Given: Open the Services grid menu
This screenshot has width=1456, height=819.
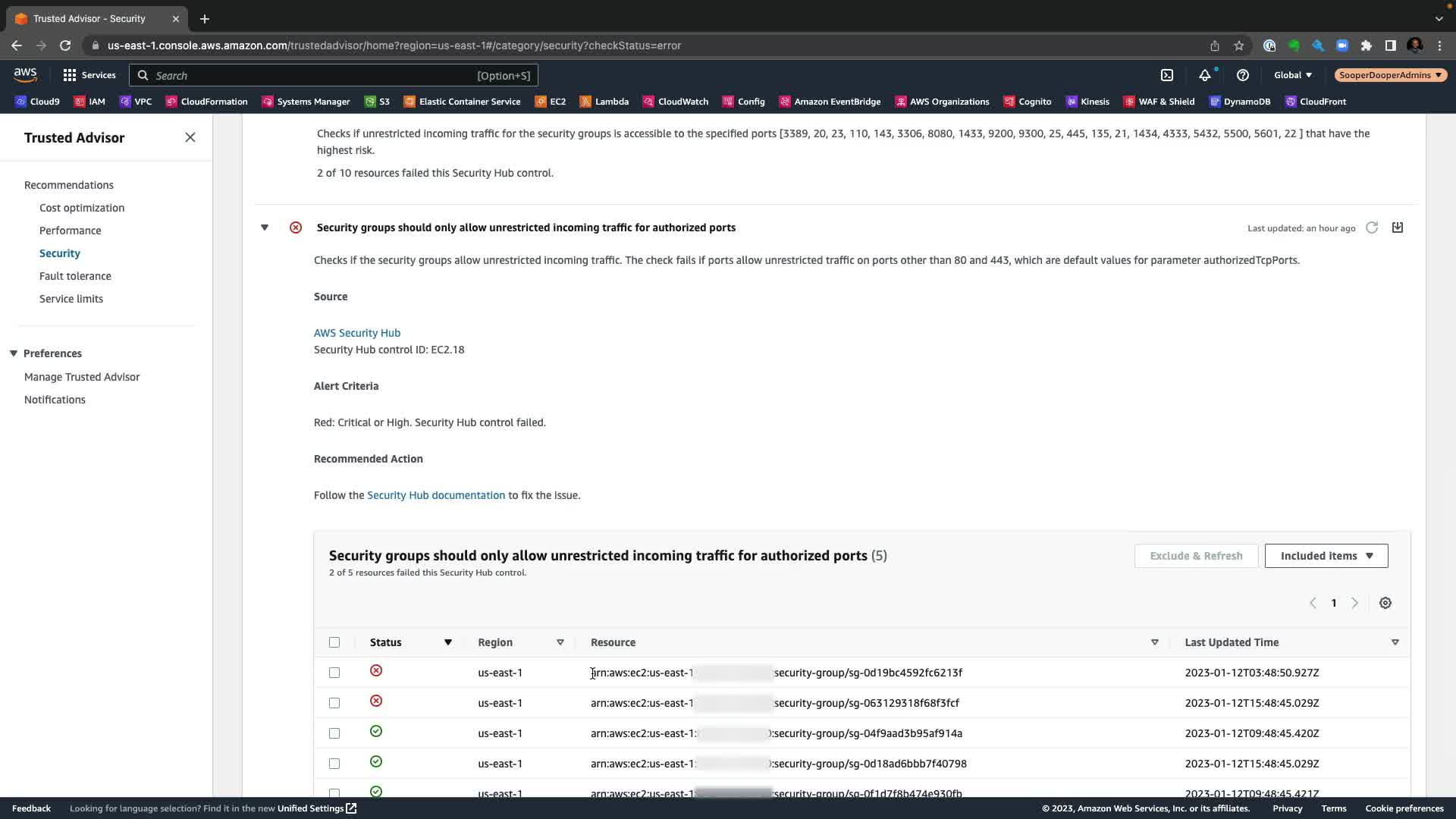Looking at the screenshot, I should (89, 75).
